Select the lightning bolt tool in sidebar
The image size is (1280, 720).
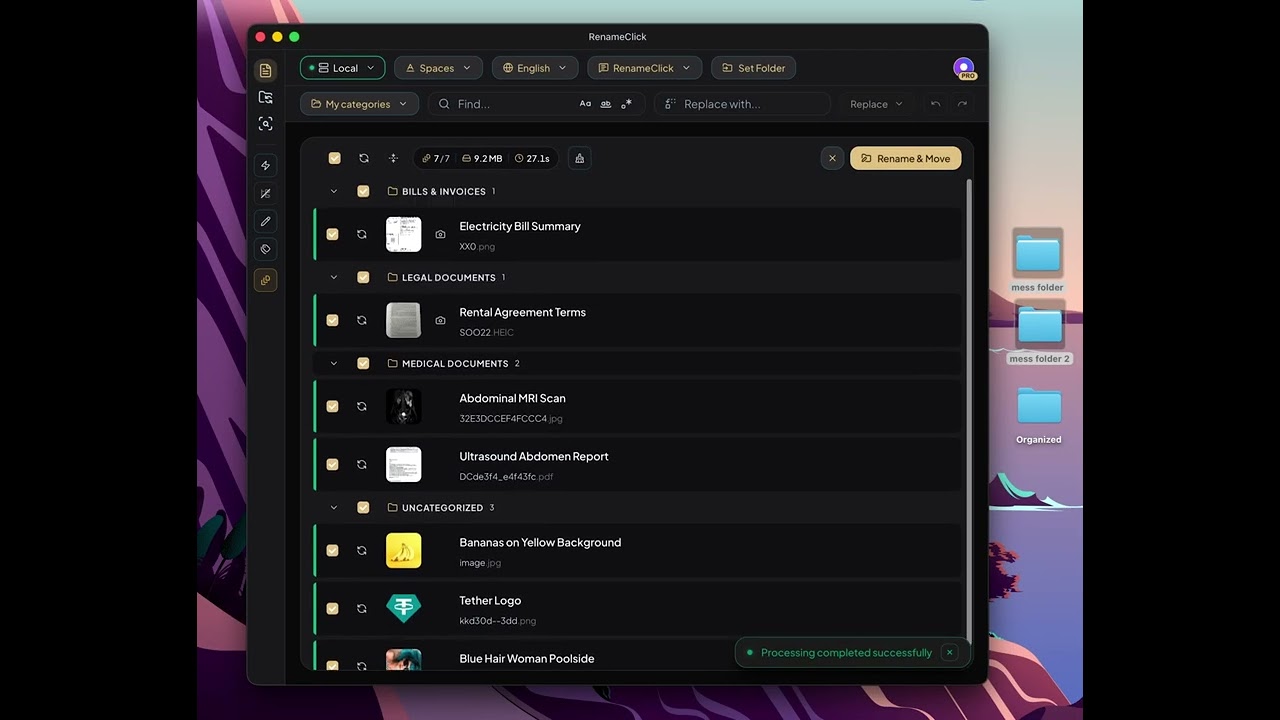point(265,166)
